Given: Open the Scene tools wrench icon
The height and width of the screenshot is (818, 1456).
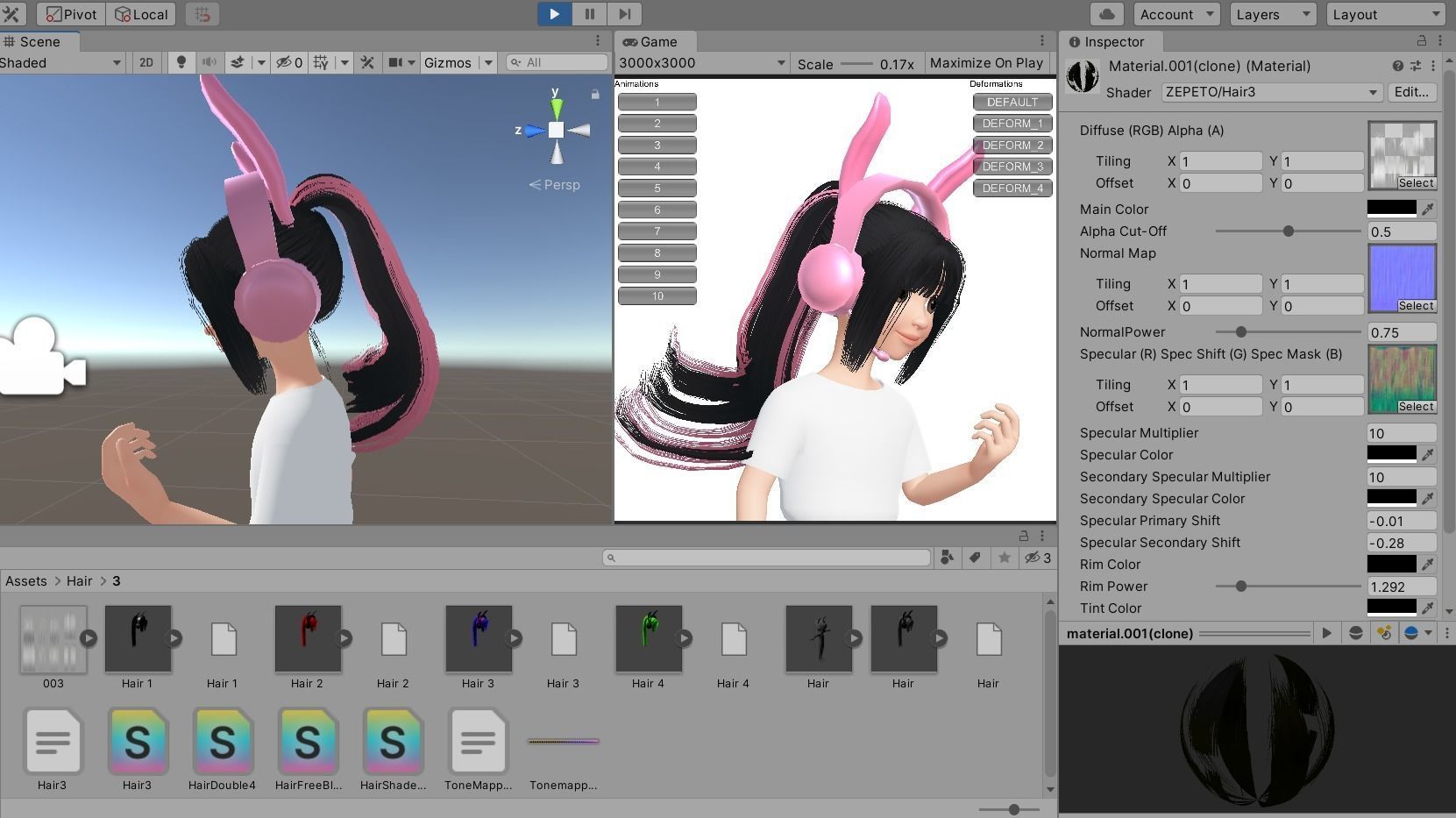Looking at the screenshot, I should (367, 62).
